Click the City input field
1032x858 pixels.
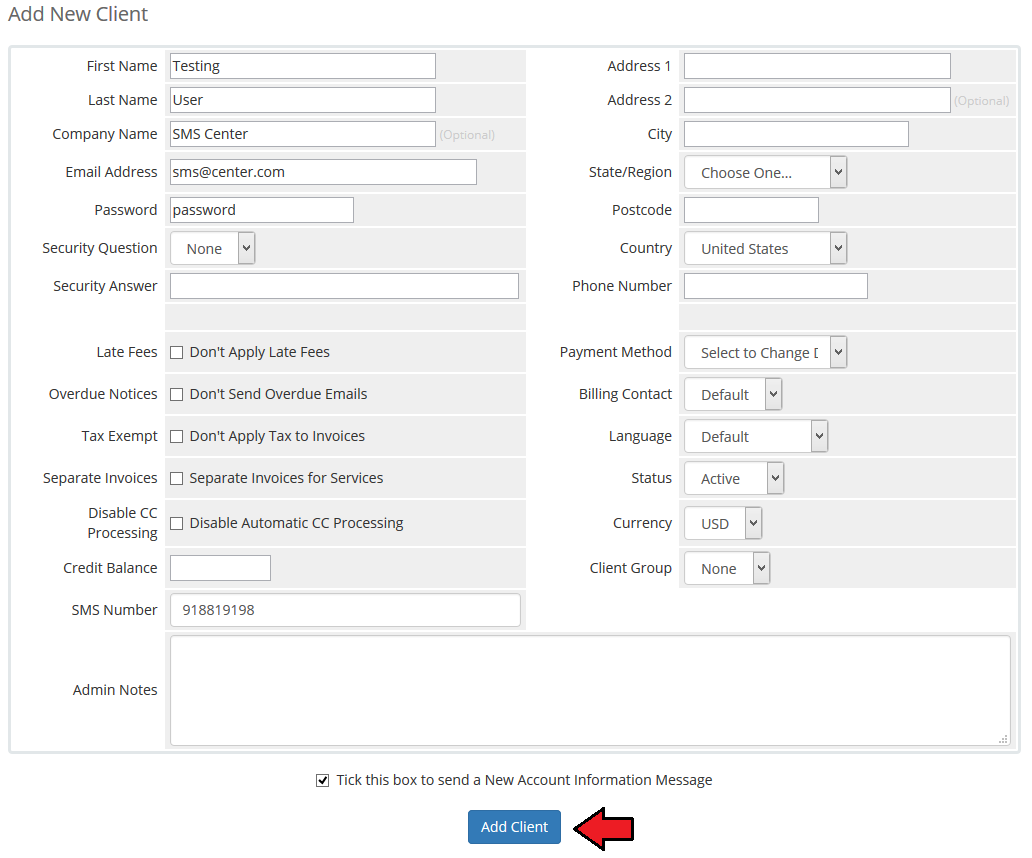point(796,134)
